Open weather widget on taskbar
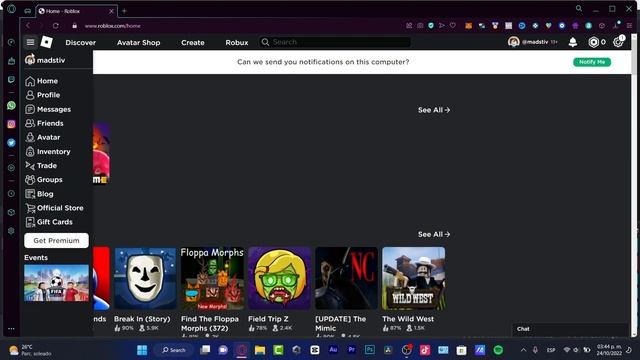640x360 pixels. click(x=31, y=350)
